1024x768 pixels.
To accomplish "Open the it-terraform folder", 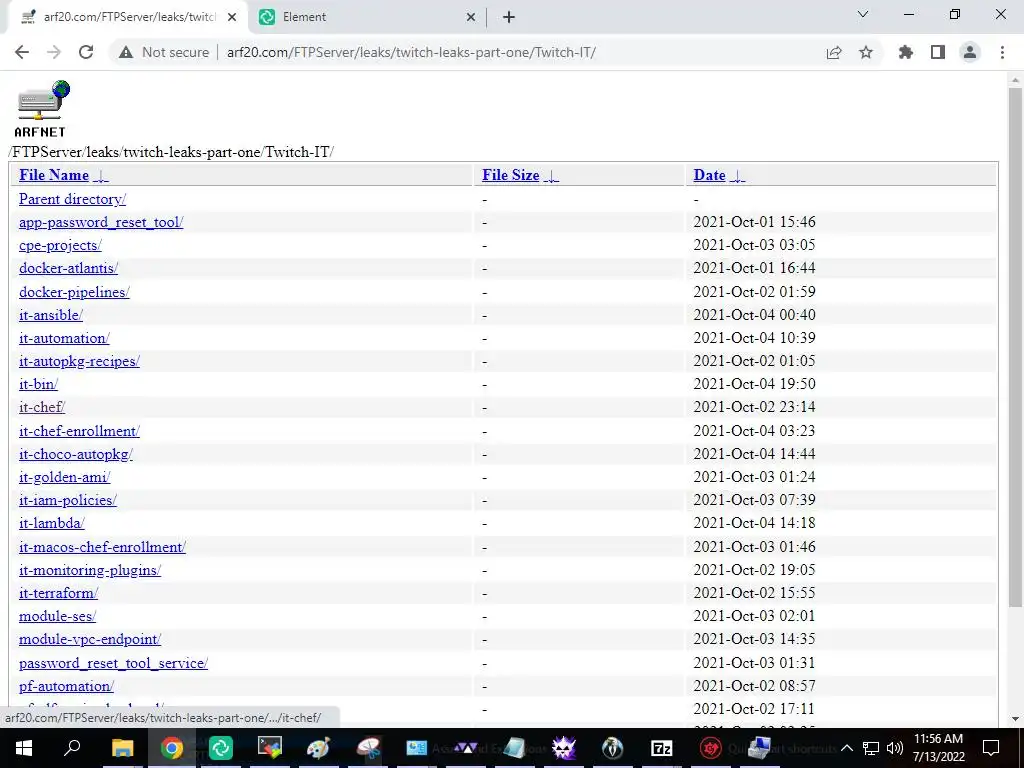I will (x=59, y=593).
